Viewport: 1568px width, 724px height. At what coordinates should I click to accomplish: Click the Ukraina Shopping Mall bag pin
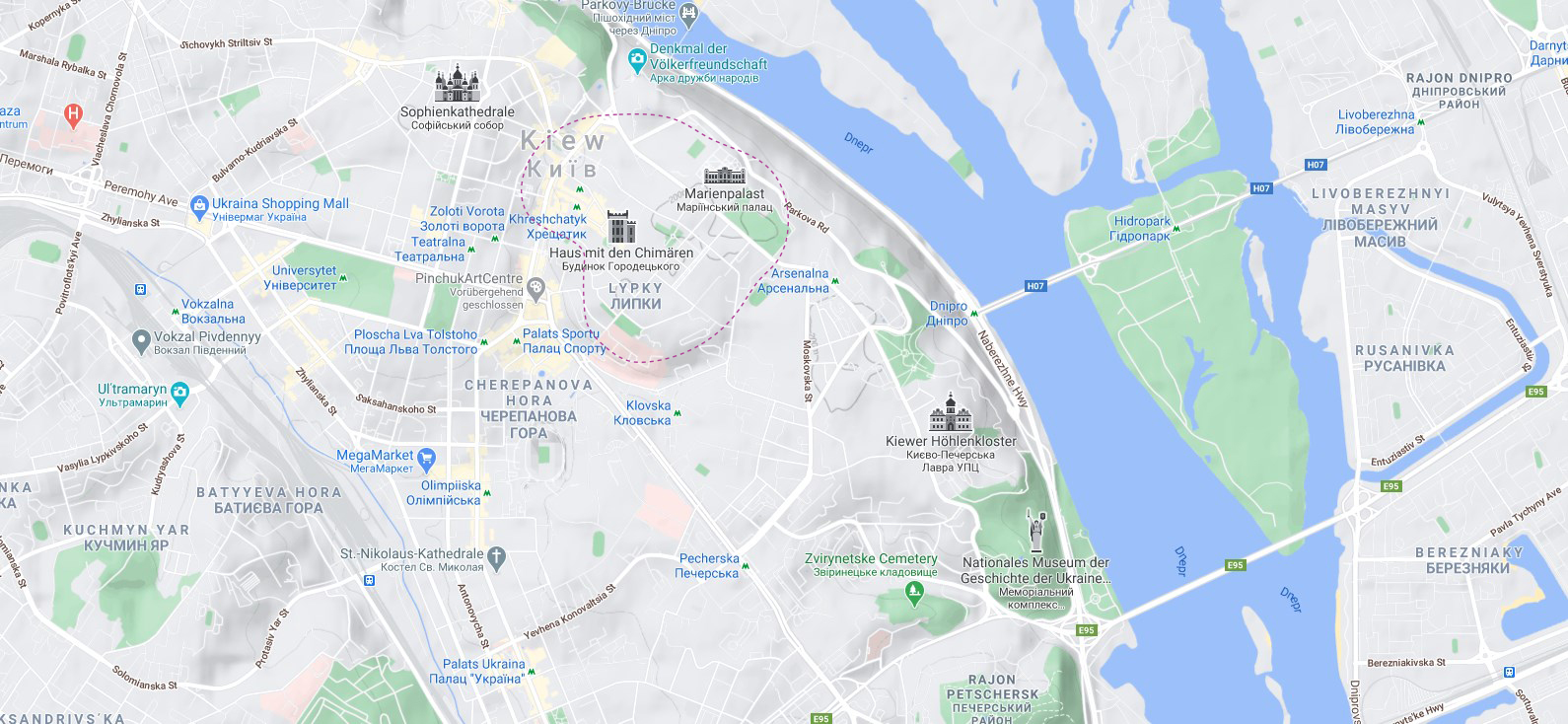pos(200,209)
